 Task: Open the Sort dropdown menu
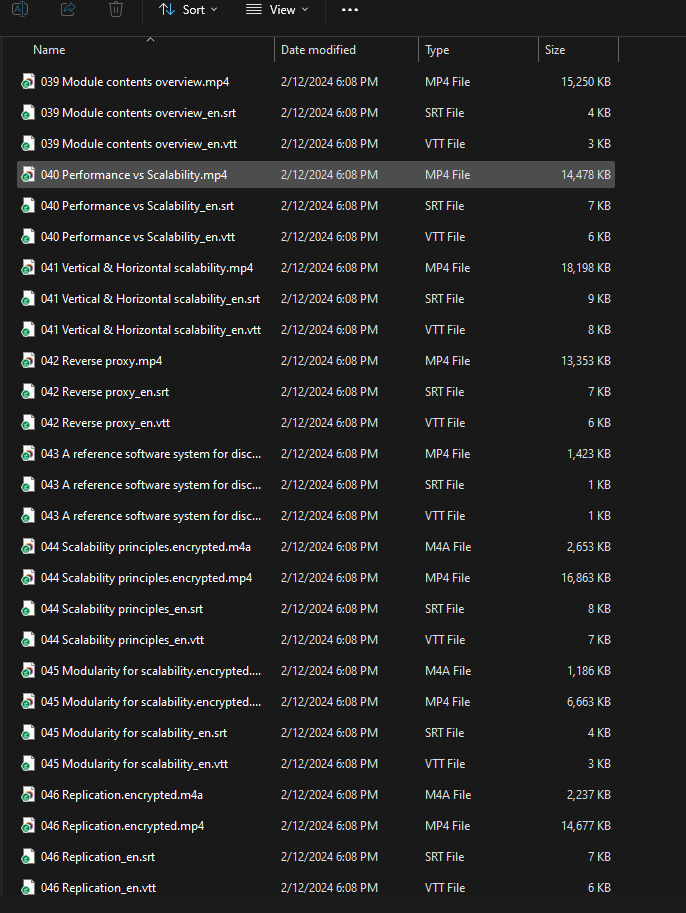click(x=187, y=9)
